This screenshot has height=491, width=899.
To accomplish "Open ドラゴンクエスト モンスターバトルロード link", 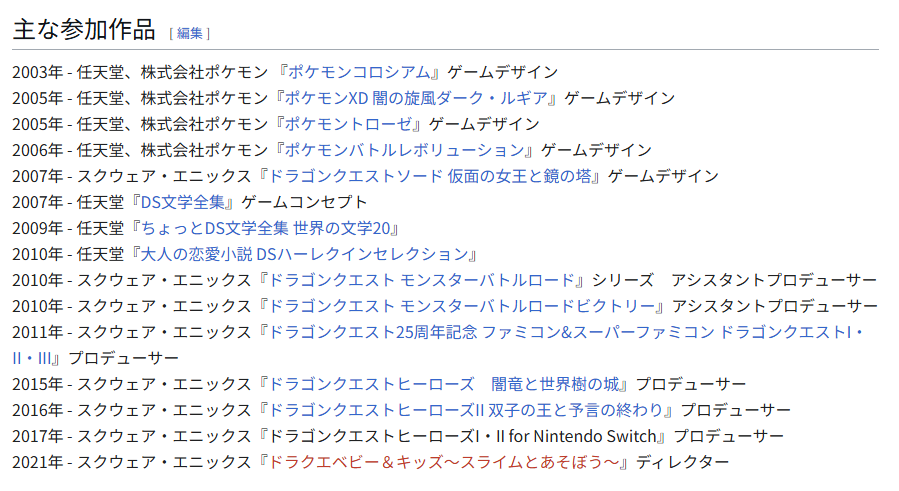I will coord(422,280).
